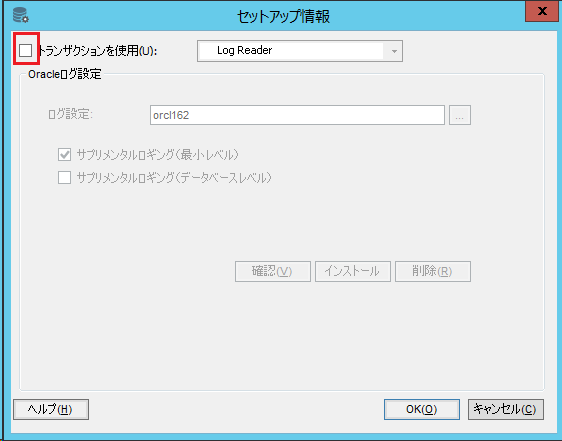Screen dimensions: 562x441
Task: Dismiss dialog using キャンセル(C) button
Action: click(x=506, y=409)
